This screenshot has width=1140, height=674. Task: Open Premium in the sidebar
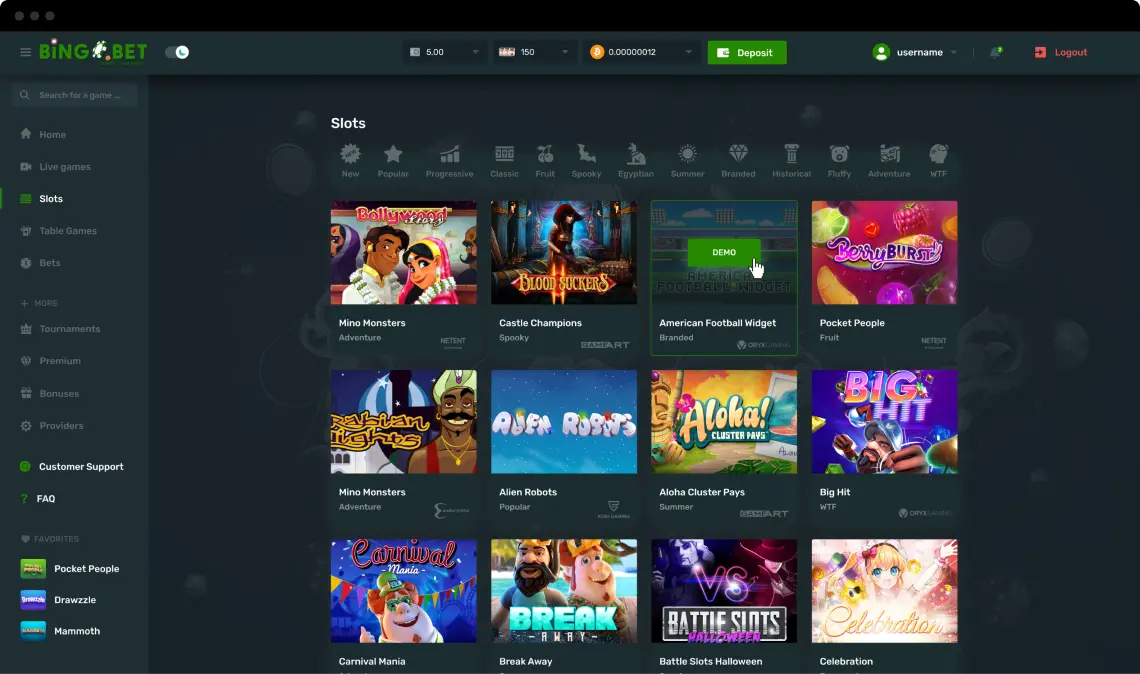[51, 361]
